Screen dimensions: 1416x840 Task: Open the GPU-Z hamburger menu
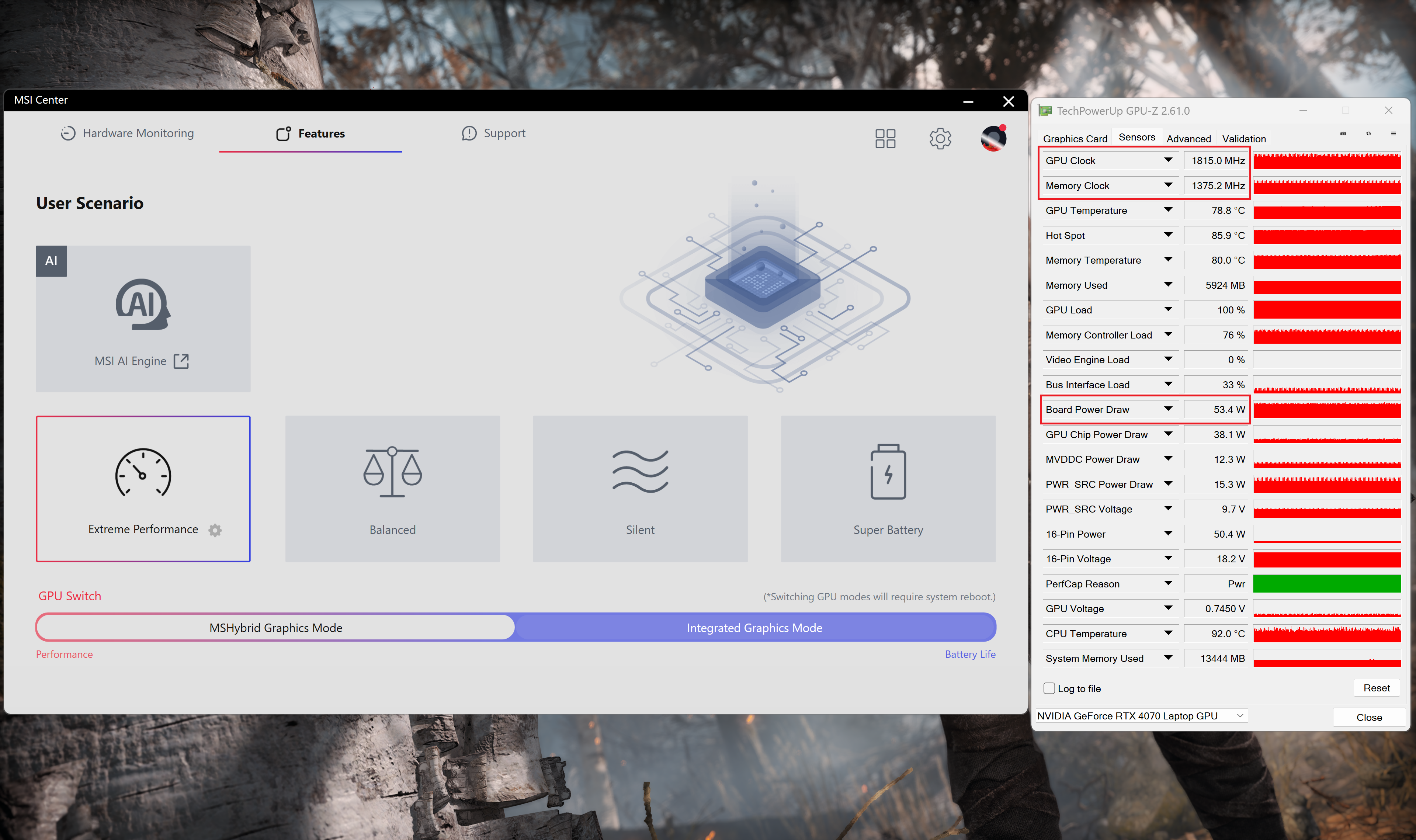tap(1394, 133)
